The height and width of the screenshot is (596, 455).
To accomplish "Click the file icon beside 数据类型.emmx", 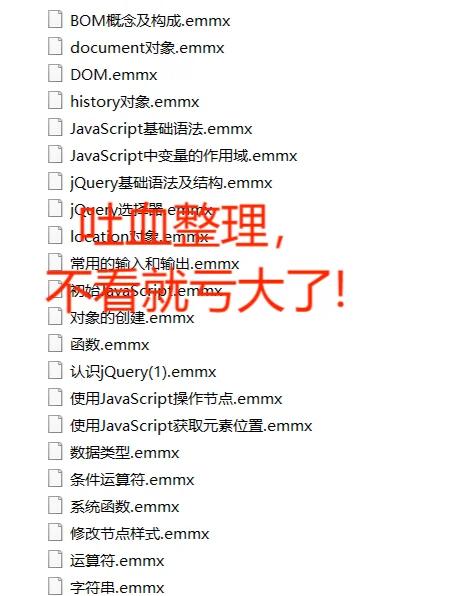I will tap(55, 452).
